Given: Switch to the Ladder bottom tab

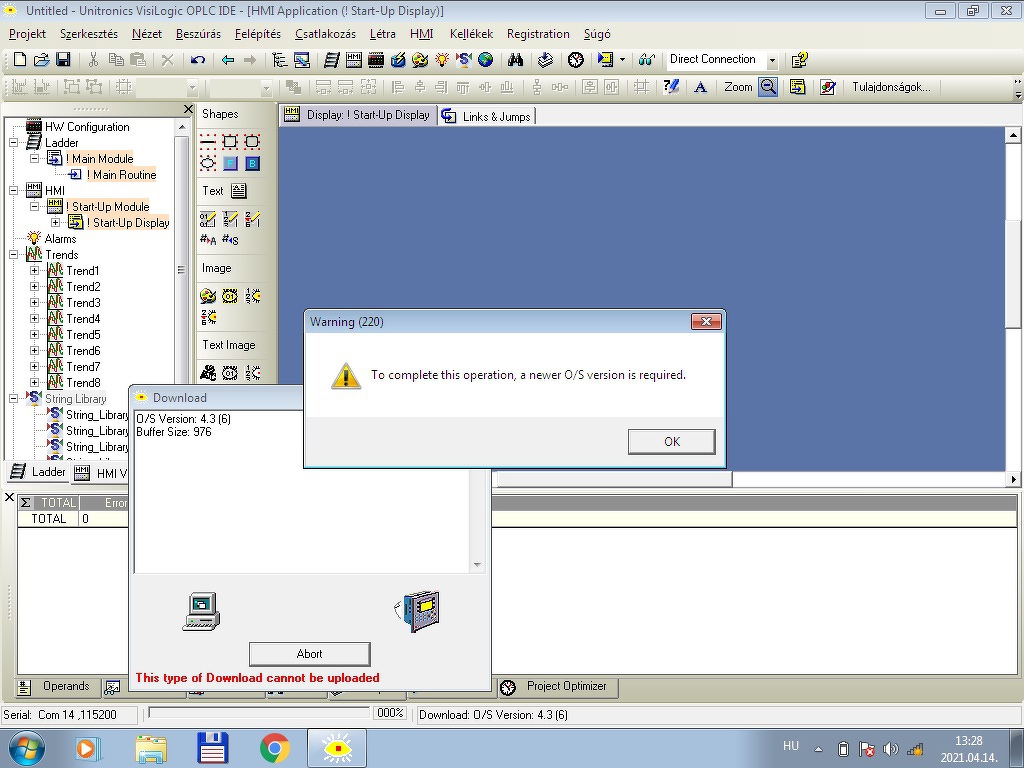Looking at the screenshot, I should pyautogui.click(x=39, y=472).
